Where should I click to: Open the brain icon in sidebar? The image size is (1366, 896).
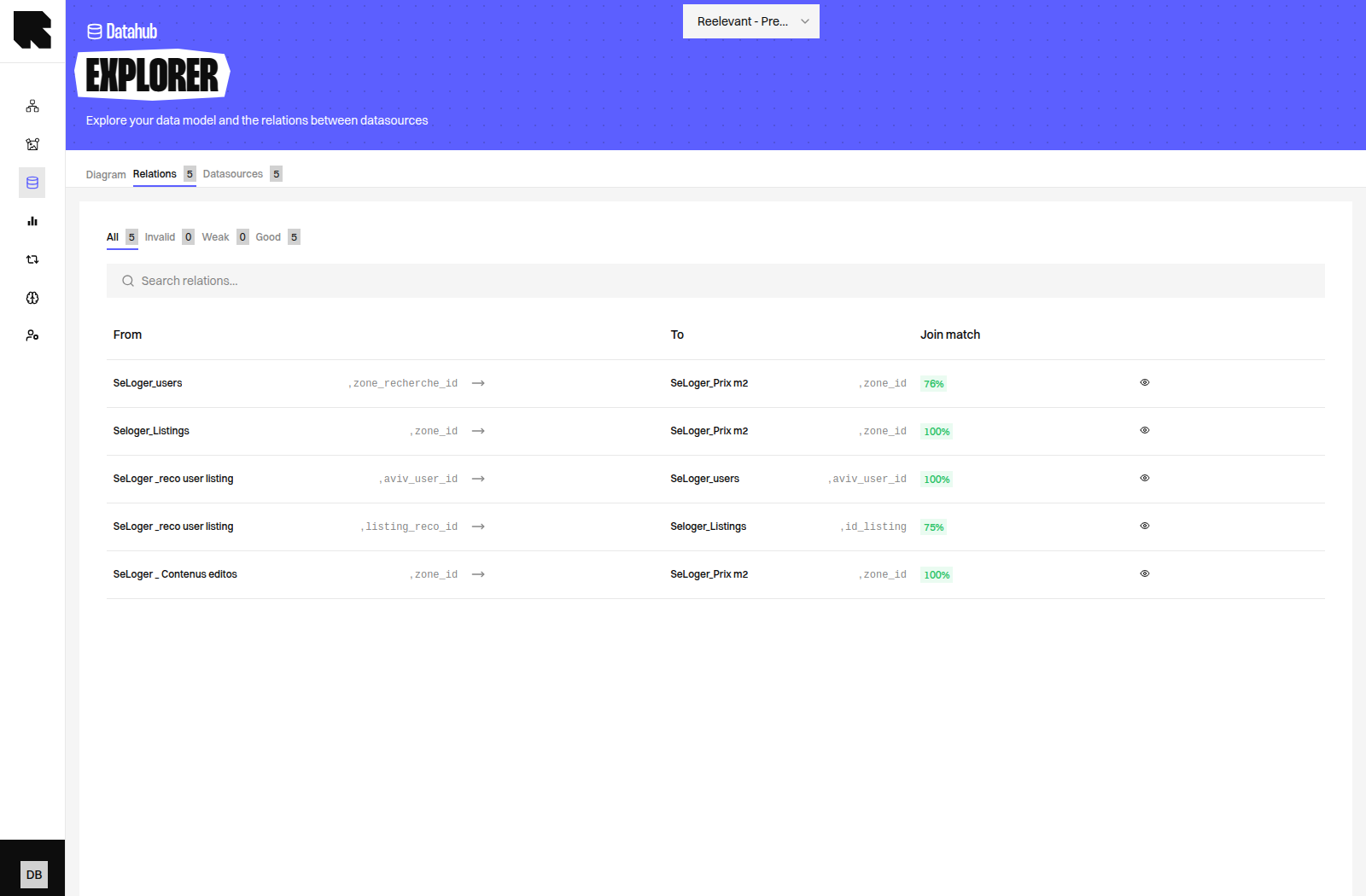(x=32, y=298)
